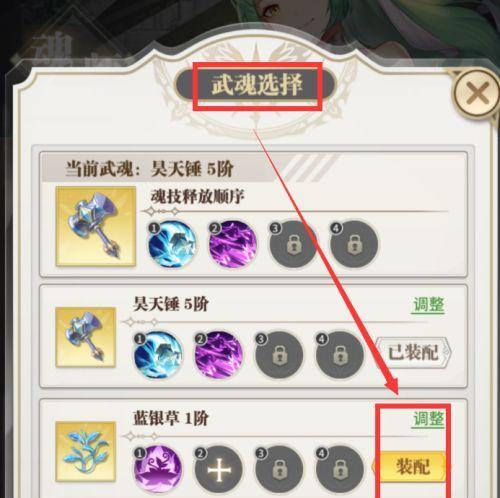The image size is (500, 498).
Task: Click 调整 link for 蓝银草 1阶
Action: tap(429, 419)
